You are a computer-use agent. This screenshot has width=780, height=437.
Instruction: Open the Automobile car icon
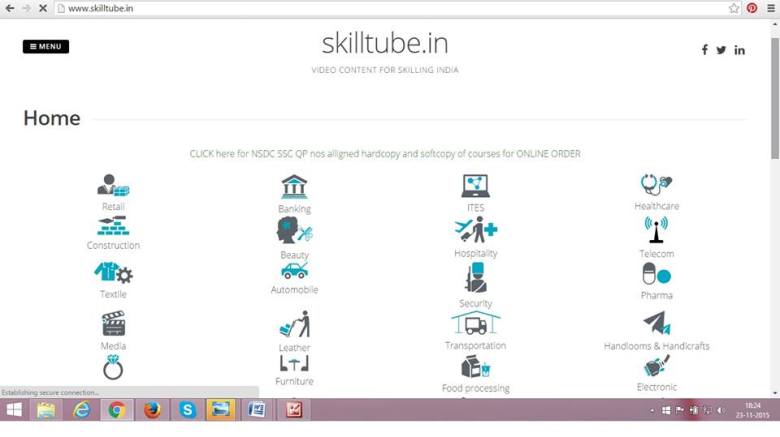(294, 270)
